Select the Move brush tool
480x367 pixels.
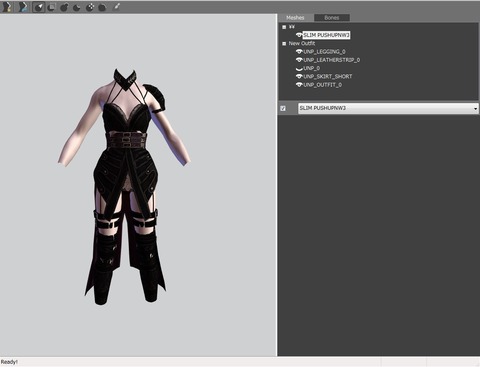tap(90, 7)
